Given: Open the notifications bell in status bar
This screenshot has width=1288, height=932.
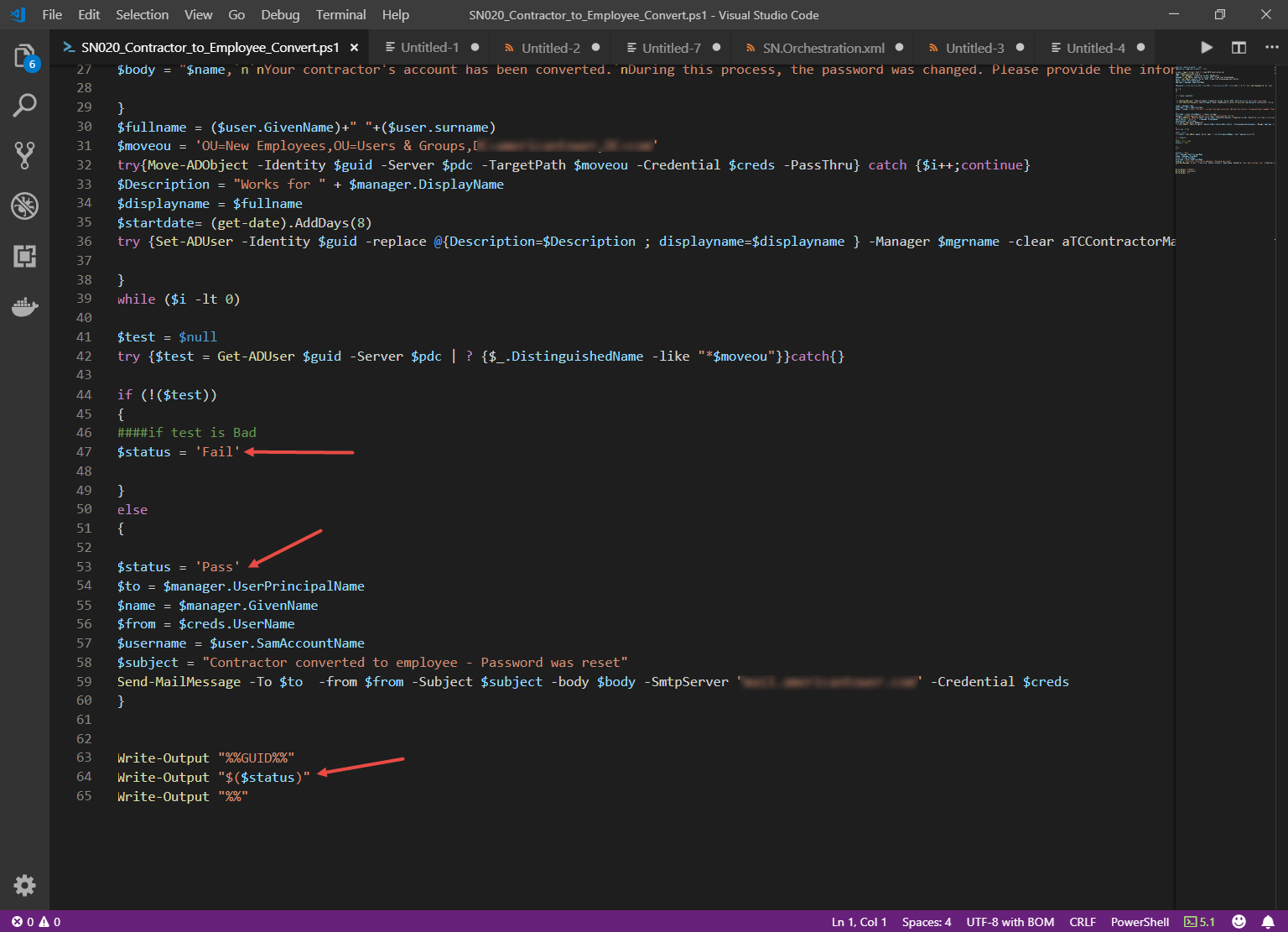Looking at the screenshot, I should 1268,922.
